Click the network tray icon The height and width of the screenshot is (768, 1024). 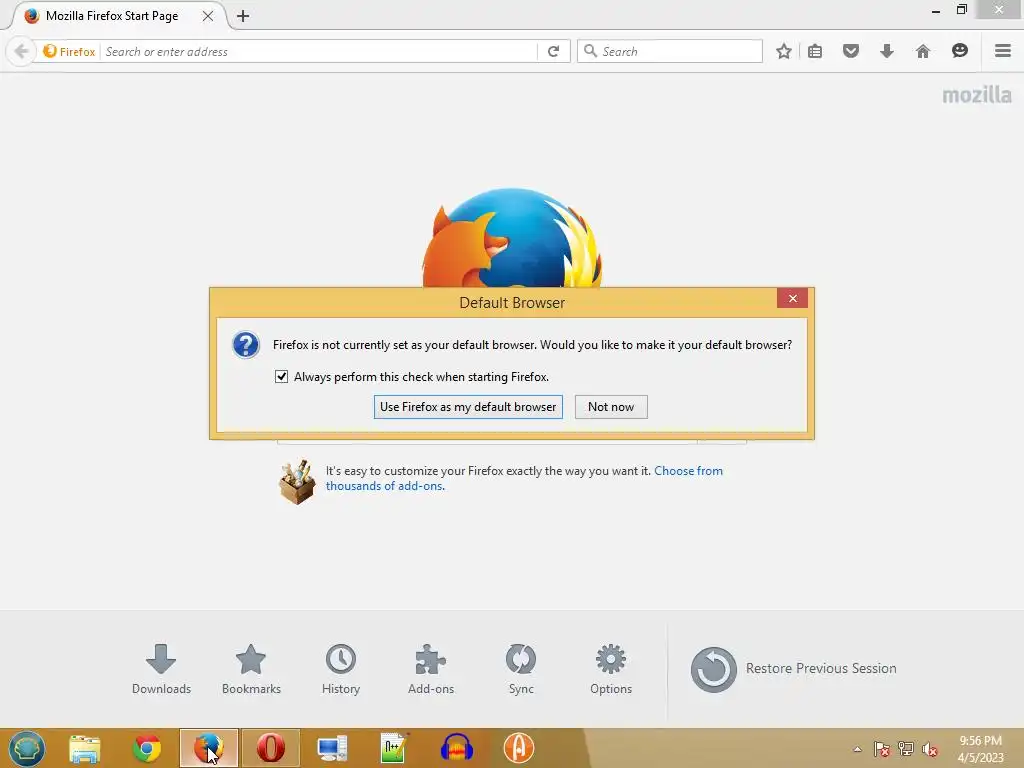(905, 749)
